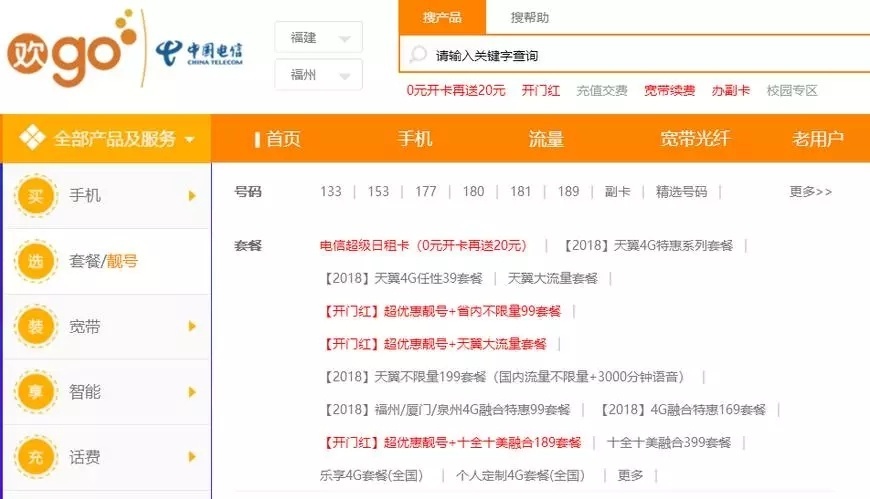870x499 pixels.
Task: Open 电信超级日租卡 plan link
Action: coord(423,245)
